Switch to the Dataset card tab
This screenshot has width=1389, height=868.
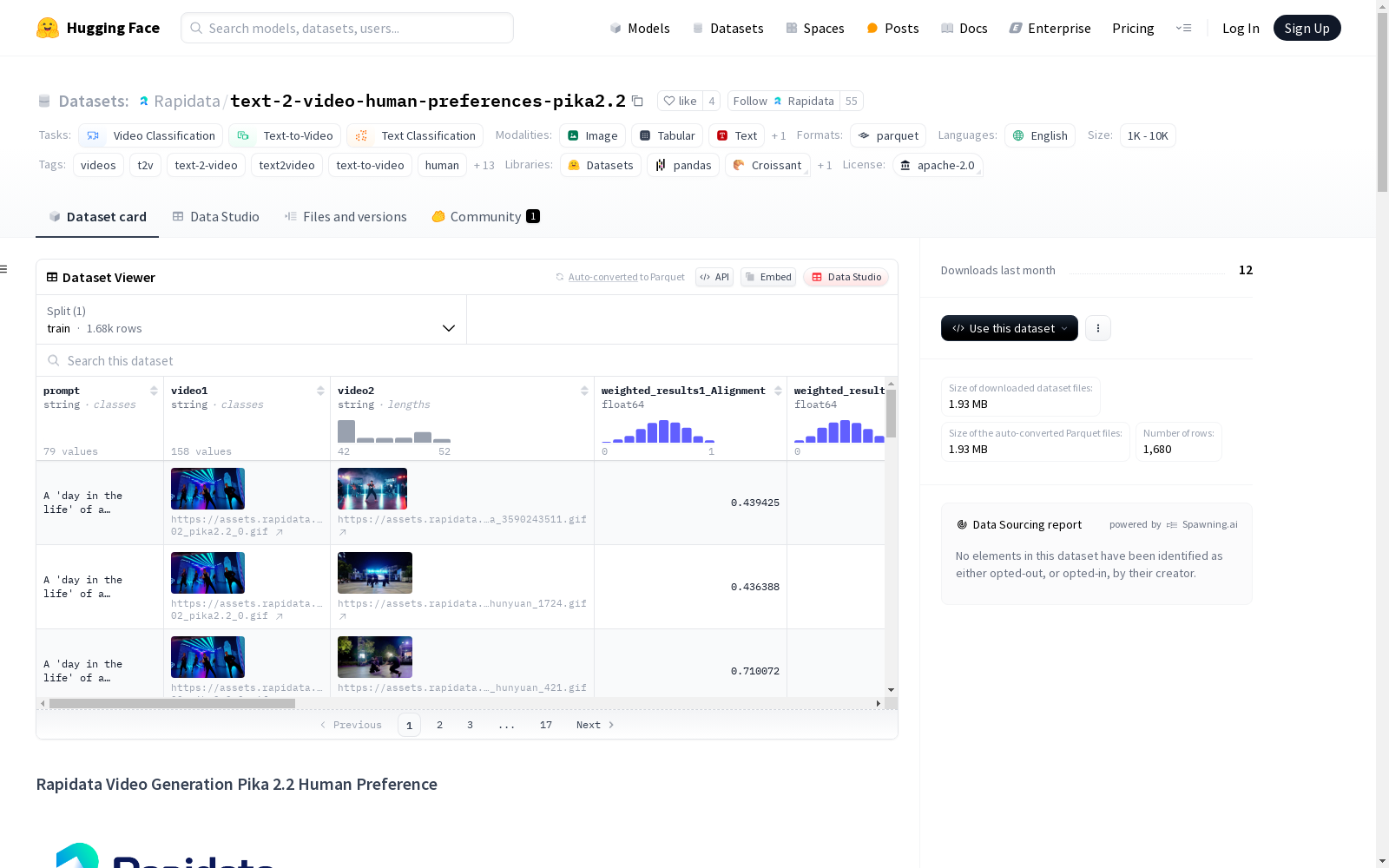pos(97,217)
